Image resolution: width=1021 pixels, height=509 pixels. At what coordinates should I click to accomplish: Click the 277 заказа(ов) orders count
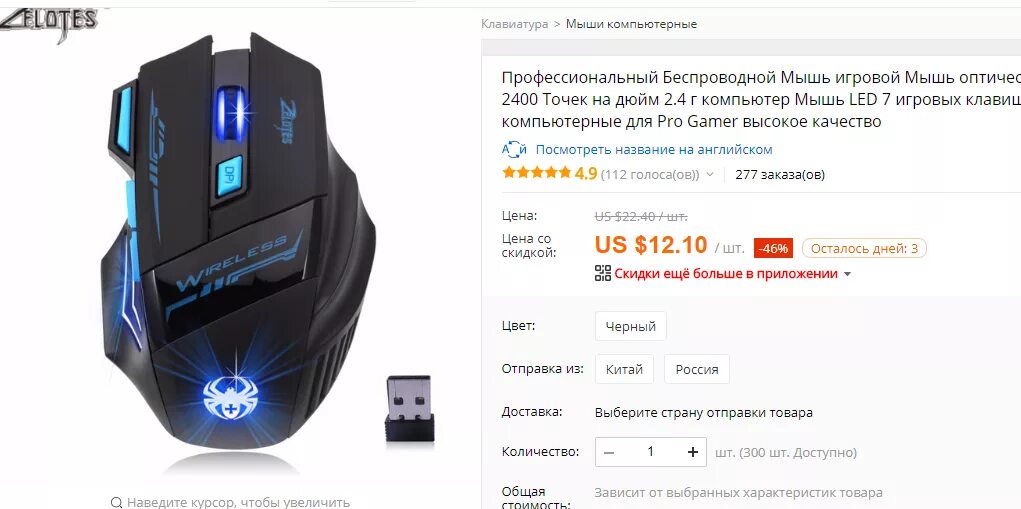coord(780,174)
